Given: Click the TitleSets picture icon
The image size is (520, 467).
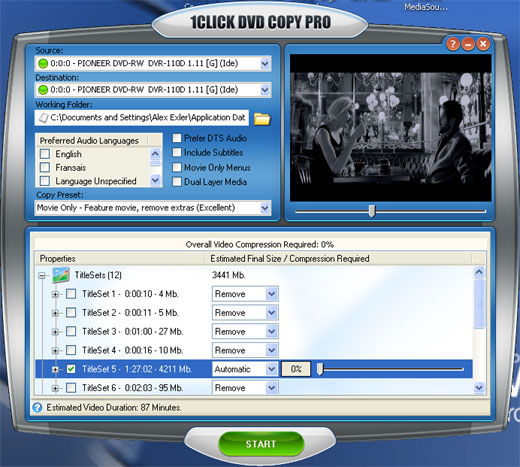Looking at the screenshot, I should pos(61,275).
